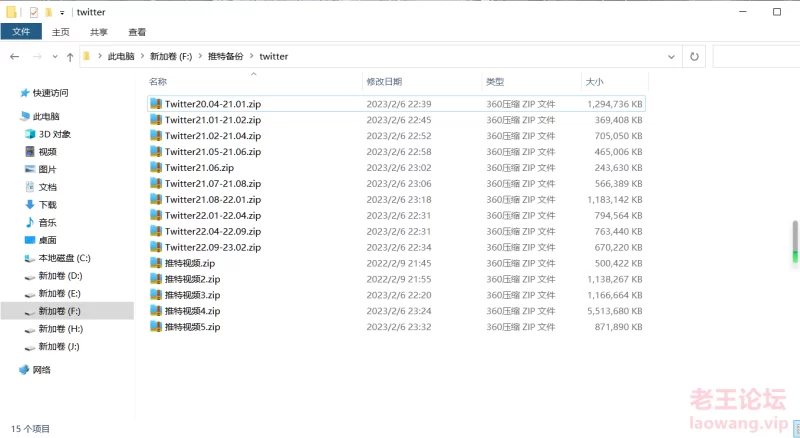Select Twitter21.06.zip file icon
800x438 pixels.
[x=156, y=167]
